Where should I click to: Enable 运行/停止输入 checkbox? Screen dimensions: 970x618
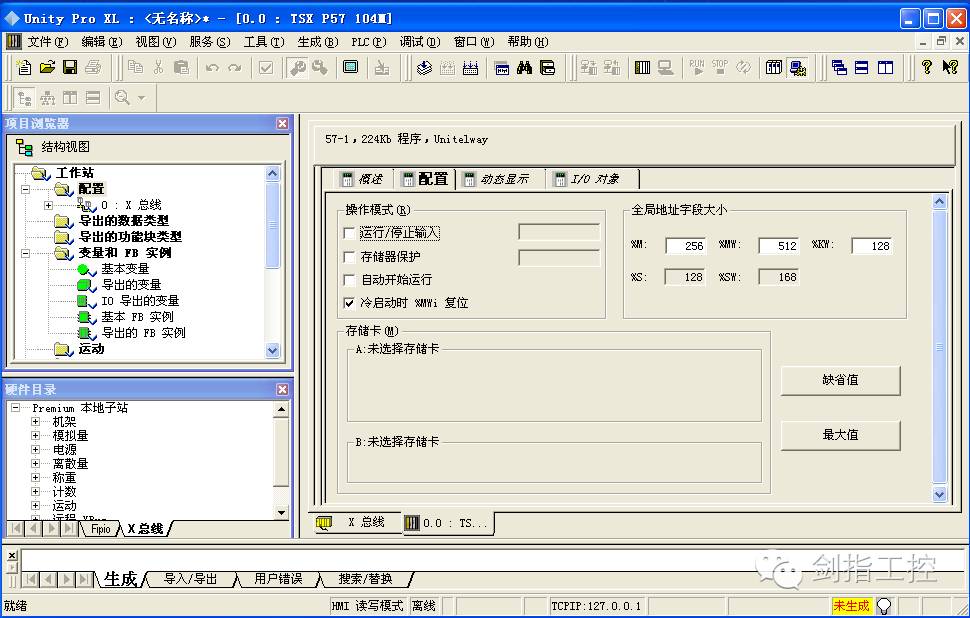pos(349,233)
